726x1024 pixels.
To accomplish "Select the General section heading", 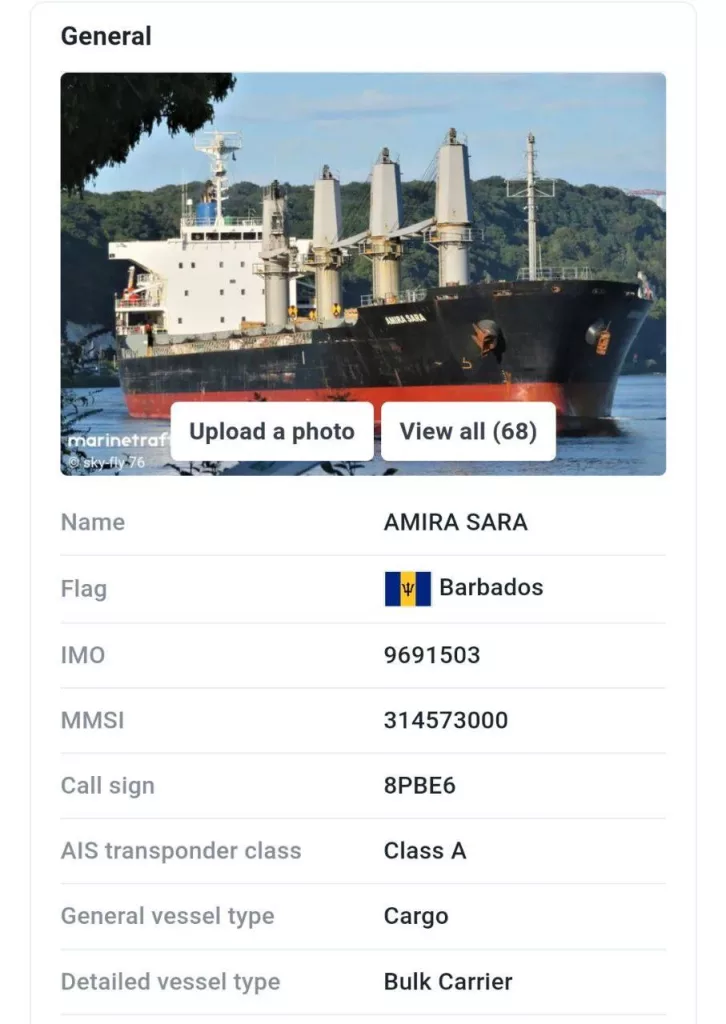I will [106, 36].
